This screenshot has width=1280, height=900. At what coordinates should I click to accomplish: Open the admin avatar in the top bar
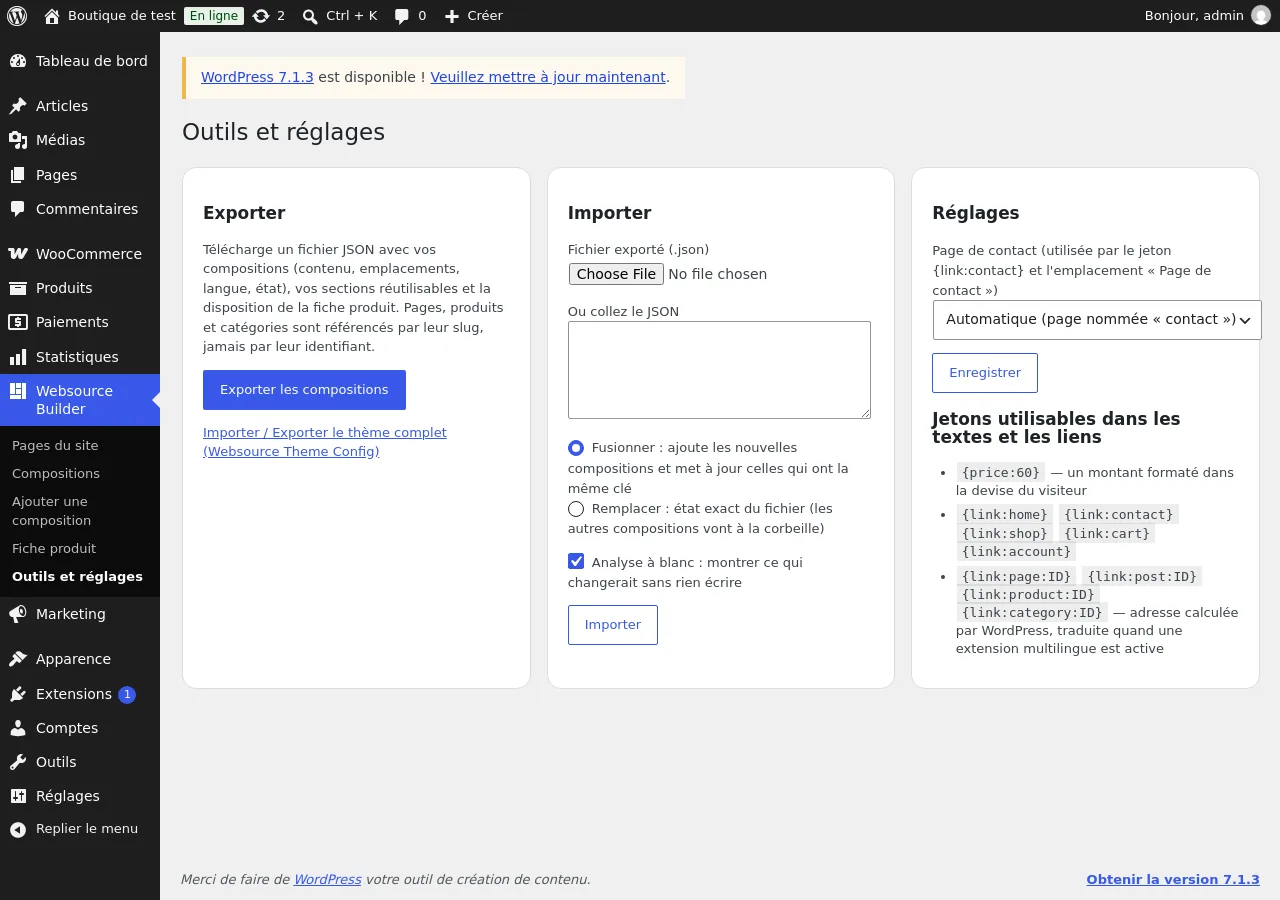point(1261,16)
